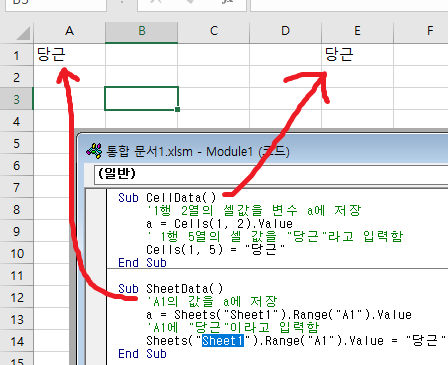Click cell A1 containing 당근

pos(69,55)
